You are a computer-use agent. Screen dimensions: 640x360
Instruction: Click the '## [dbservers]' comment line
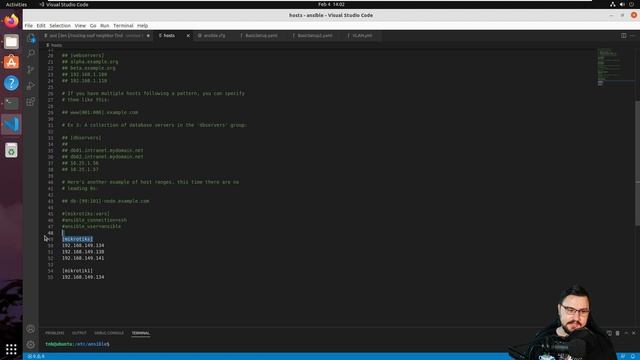(x=82, y=138)
